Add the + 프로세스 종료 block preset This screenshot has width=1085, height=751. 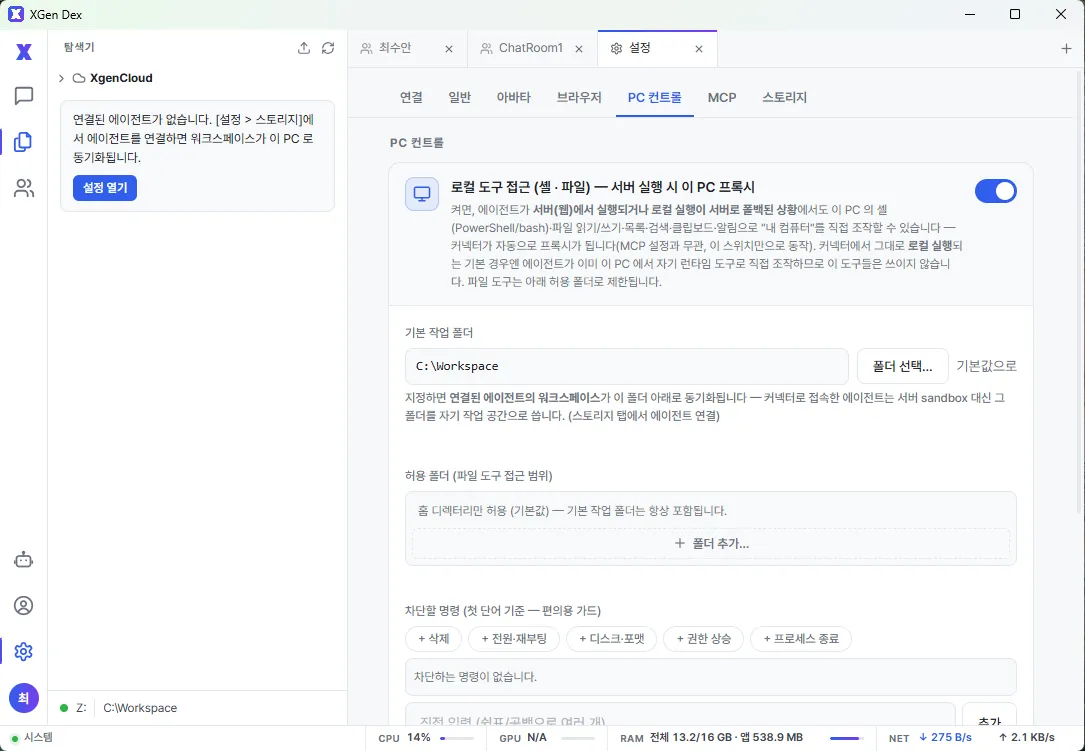801,639
